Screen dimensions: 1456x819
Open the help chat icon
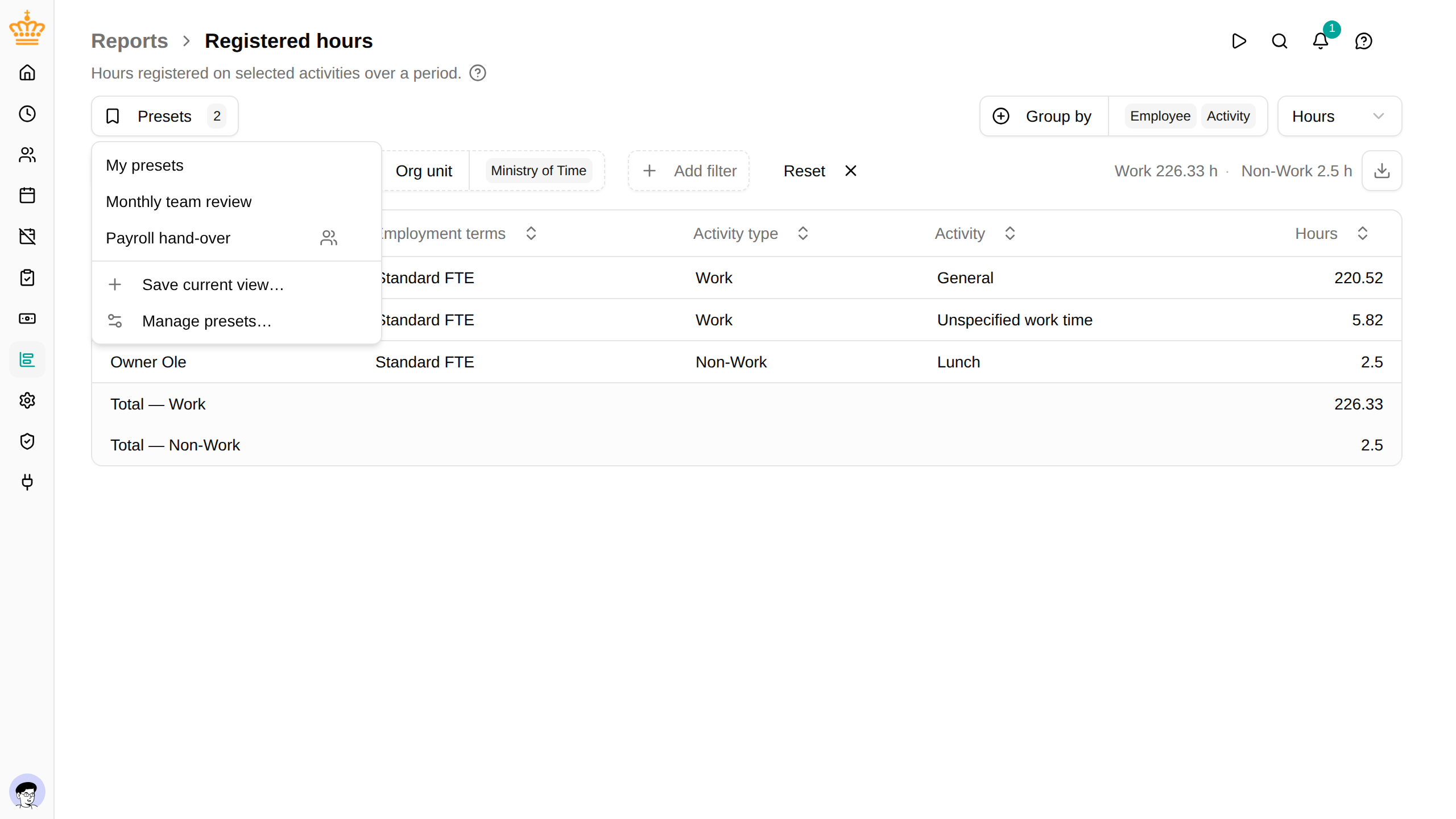(x=1364, y=41)
